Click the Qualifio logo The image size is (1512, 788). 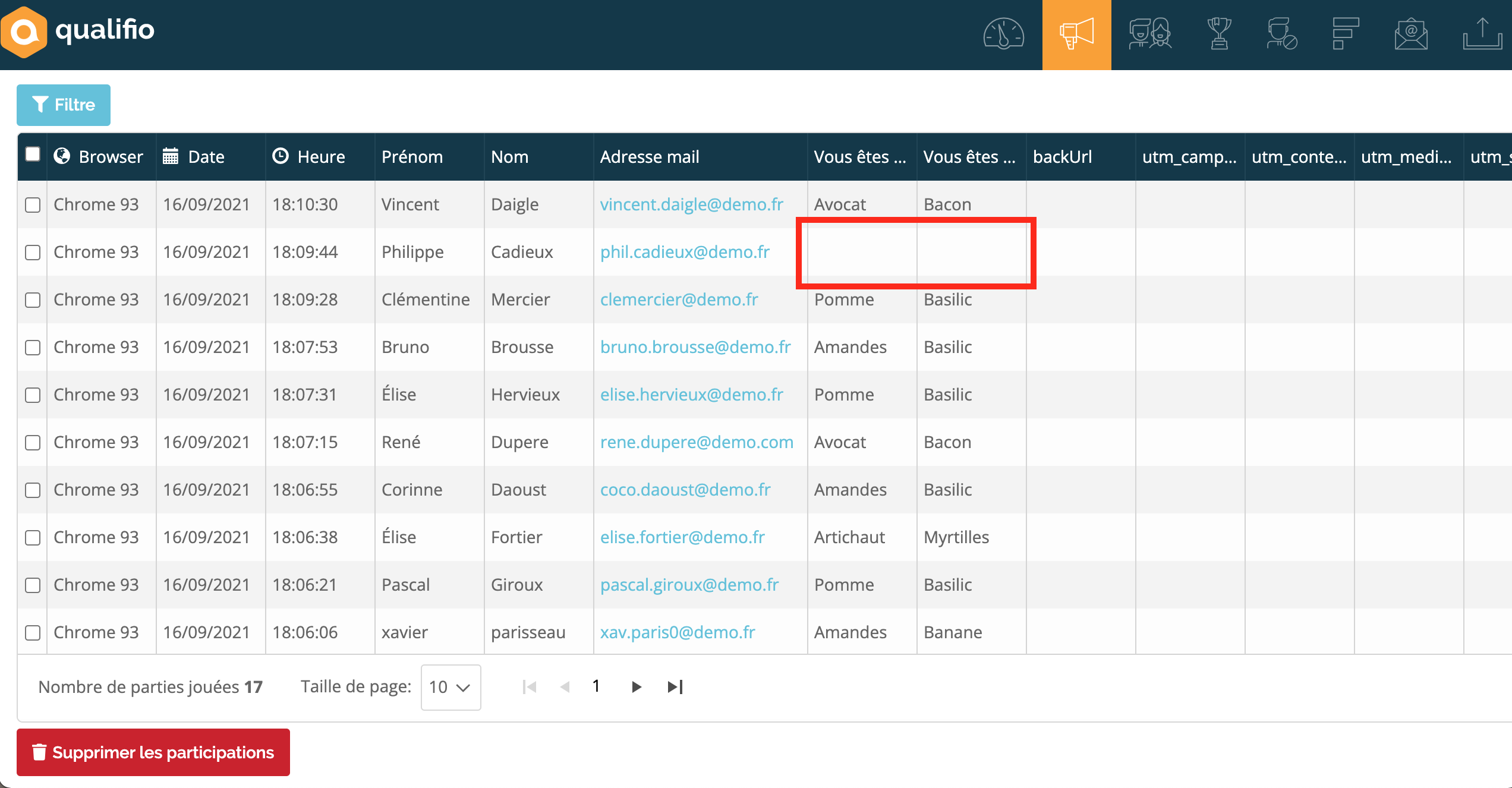point(78,31)
